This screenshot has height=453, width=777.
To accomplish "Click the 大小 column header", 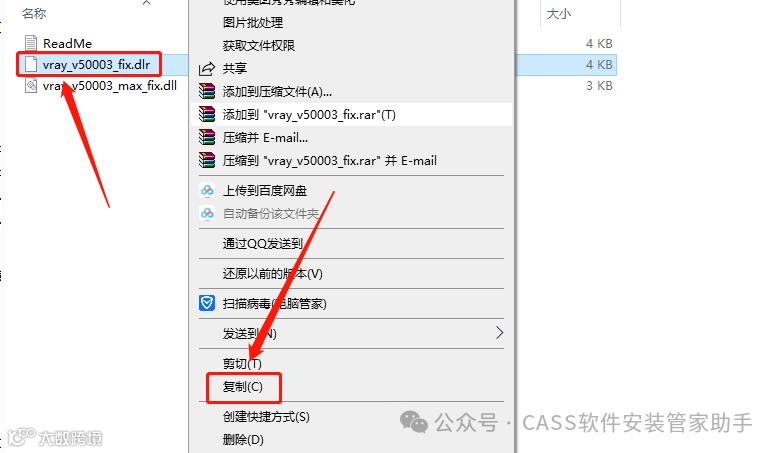I will (558, 14).
